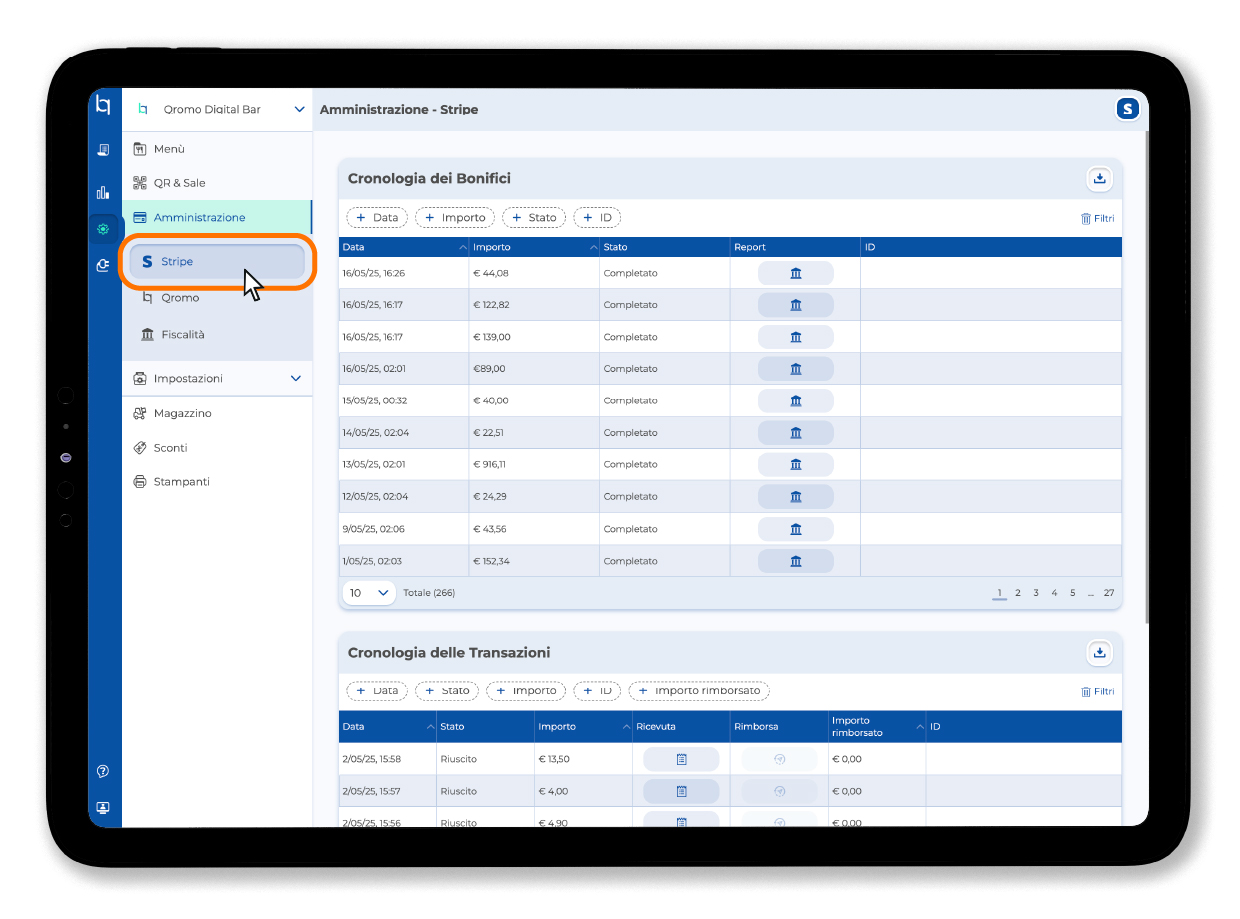Click the Qromo logo in the blue rail
The height and width of the screenshot is (919, 1240).
tap(103, 105)
